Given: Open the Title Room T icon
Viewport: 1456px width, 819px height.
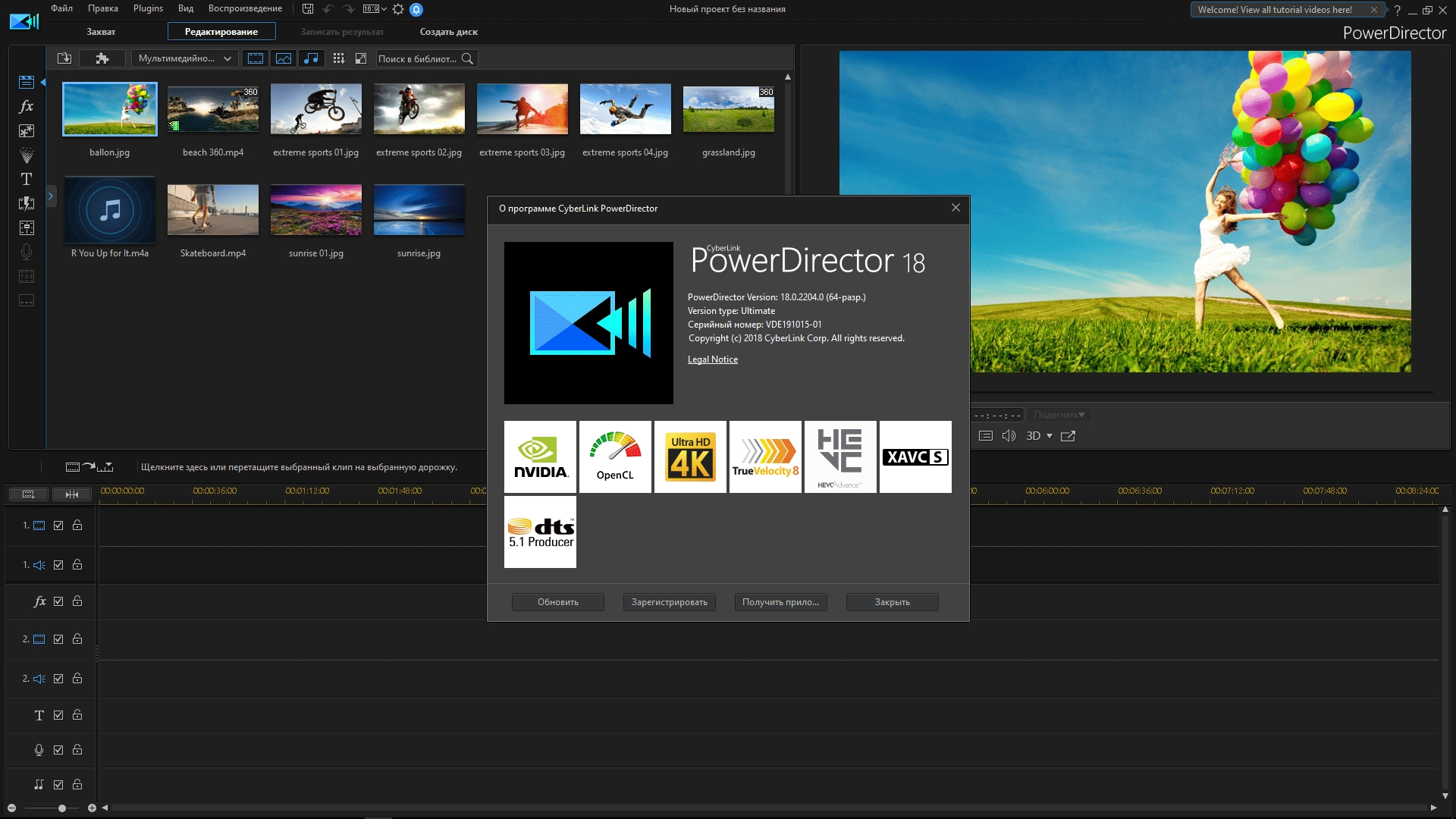Looking at the screenshot, I should point(27,179).
